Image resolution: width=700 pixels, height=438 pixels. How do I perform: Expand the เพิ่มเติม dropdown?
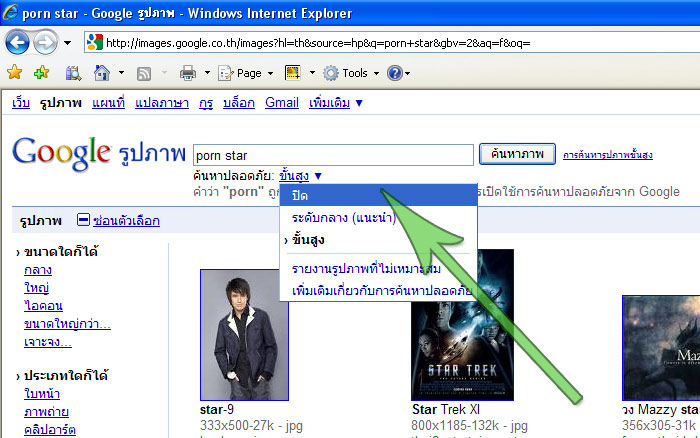tap(336, 103)
